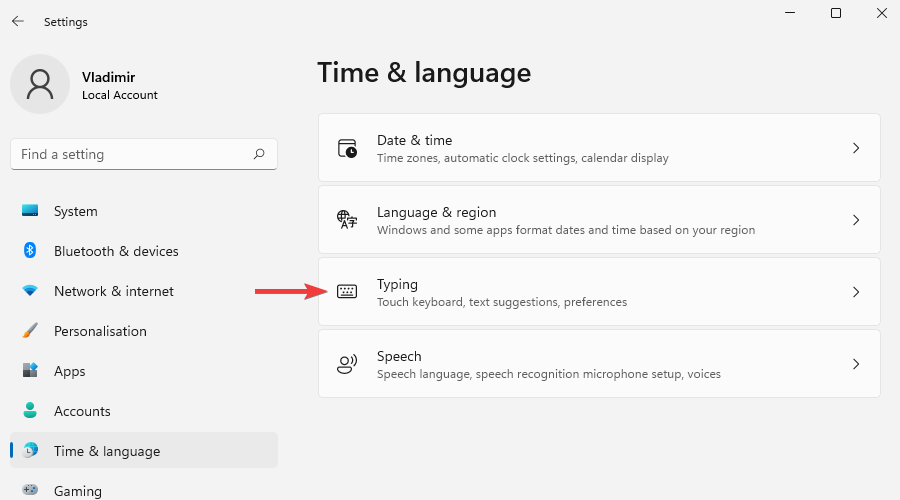Click the user profile avatar icon
Image resolution: width=900 pixels, height=500 pixels.
point(40,84)
